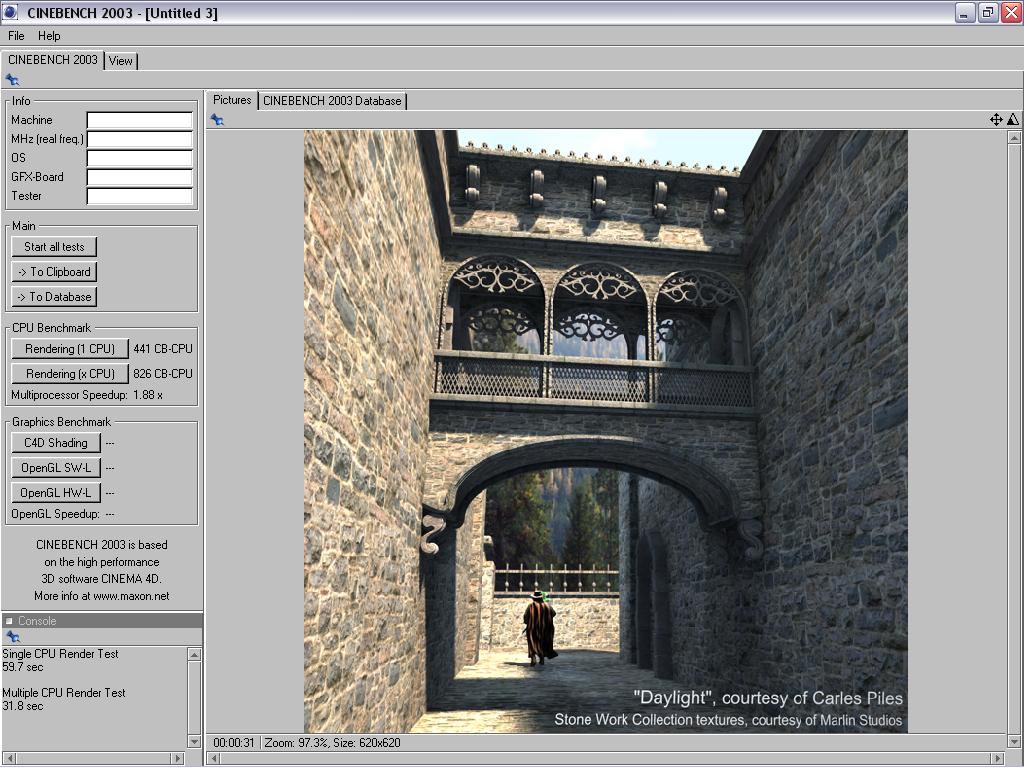Image resolution: width=1024 pixels, height=768 pixels.
Task: Open the Help menu
Action: pyautogui.click(x=49, y=36)
